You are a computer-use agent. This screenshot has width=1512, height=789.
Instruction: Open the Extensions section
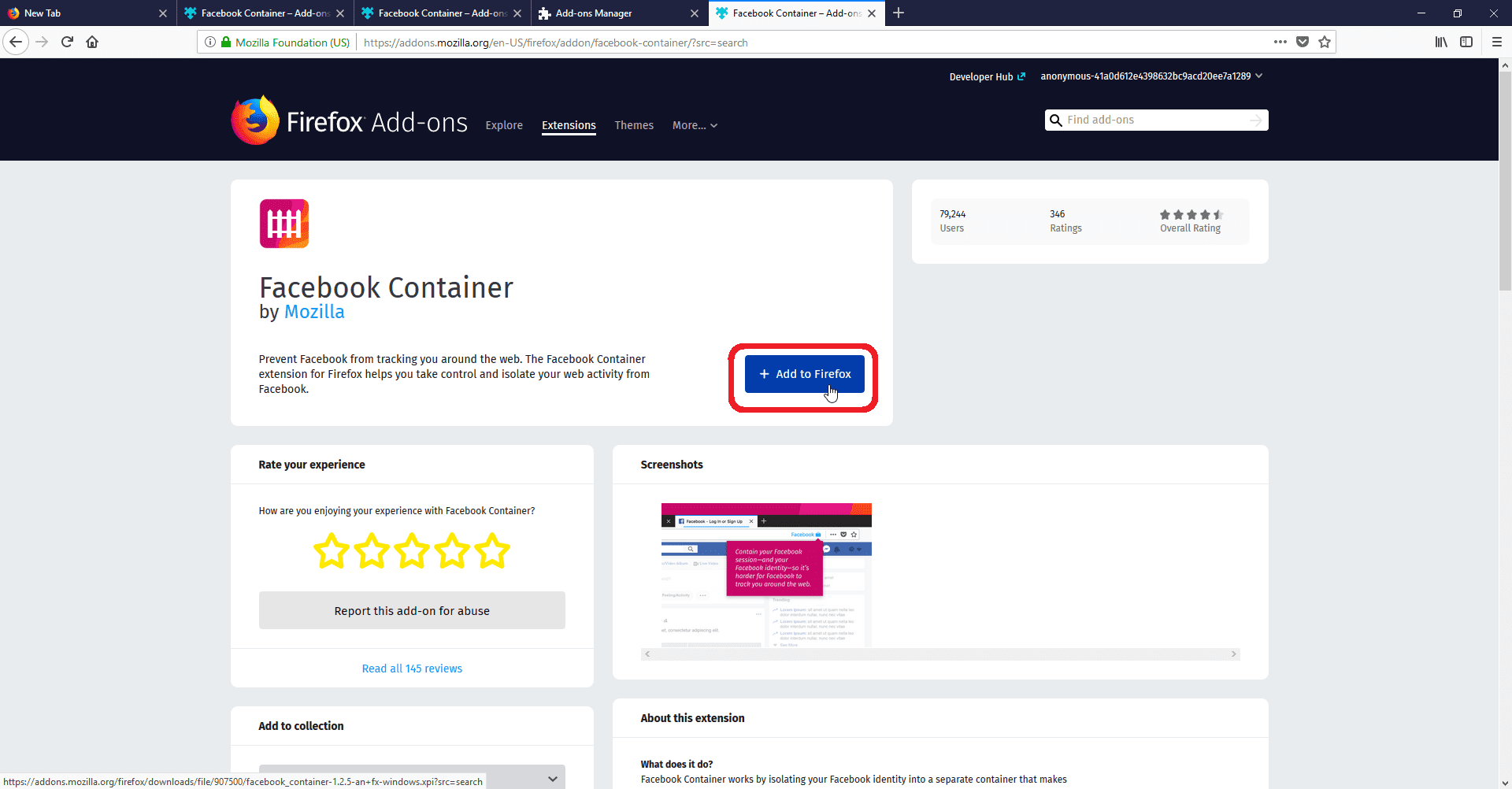pyautogui.click(x=569, y=125)
